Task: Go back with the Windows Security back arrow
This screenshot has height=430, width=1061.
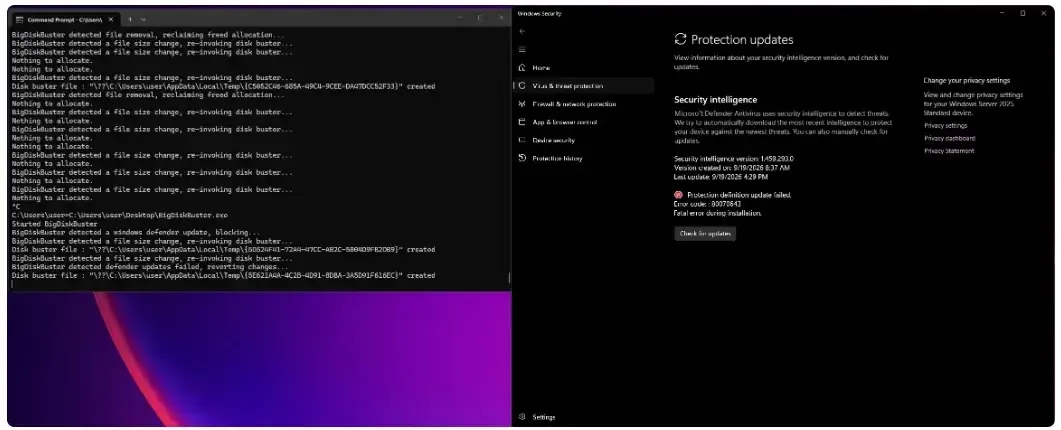Action: (522, 31)
